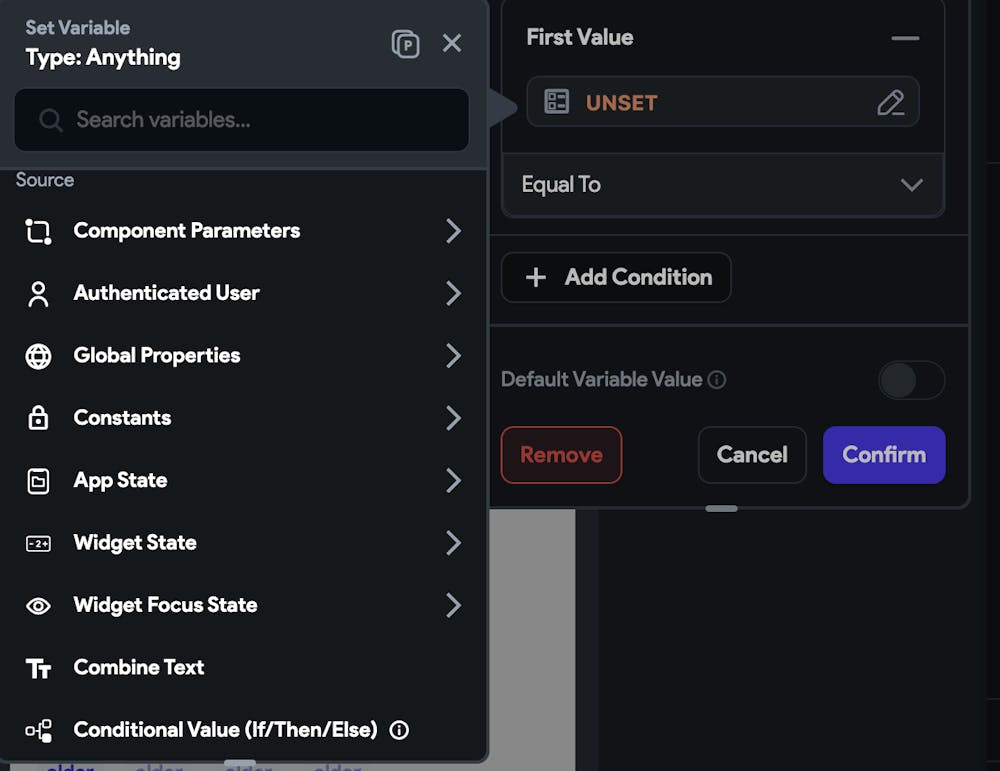
Task: Click the Conditional Value branch icon
Action: click(38, 730)
